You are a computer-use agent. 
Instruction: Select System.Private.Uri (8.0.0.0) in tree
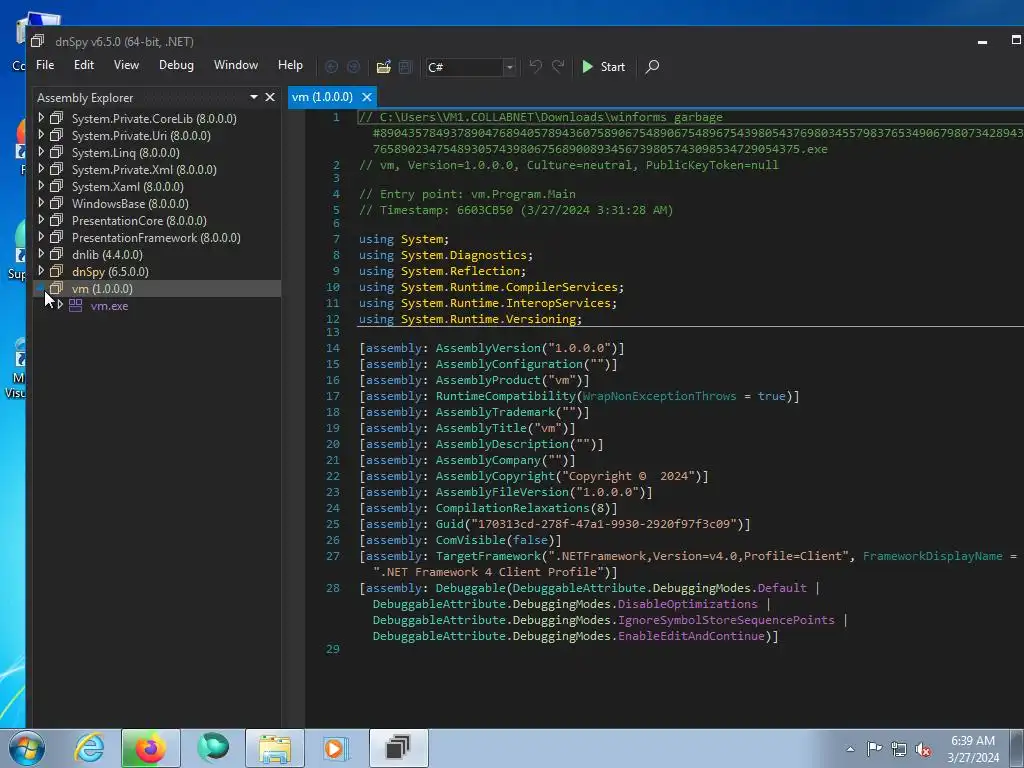[141, 135]
